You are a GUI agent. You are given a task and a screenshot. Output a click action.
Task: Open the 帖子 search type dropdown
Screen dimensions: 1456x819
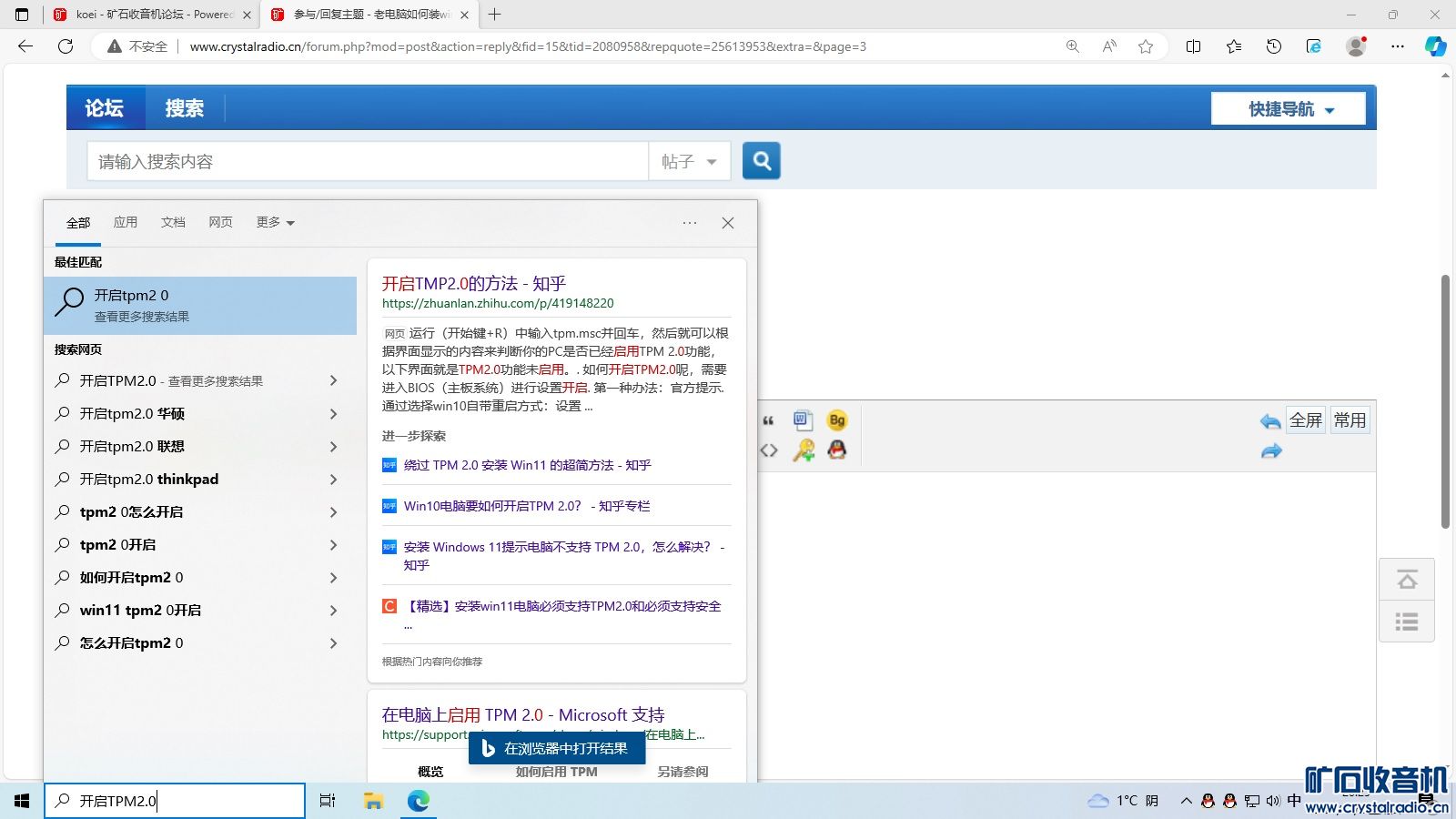[x=689, y=161]
